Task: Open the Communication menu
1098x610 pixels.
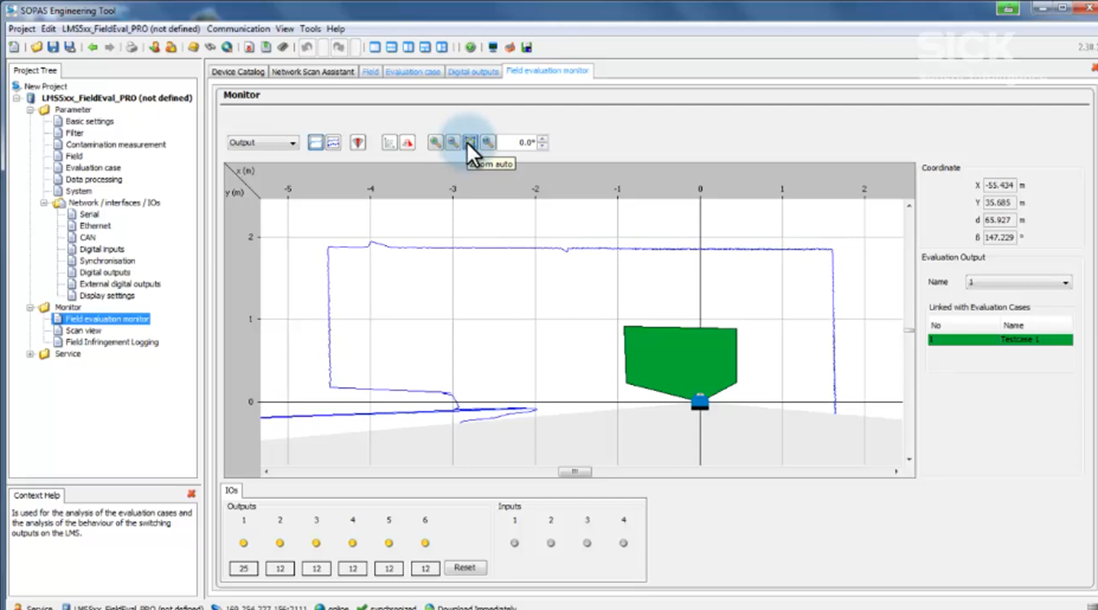Action: click(238, 29)
